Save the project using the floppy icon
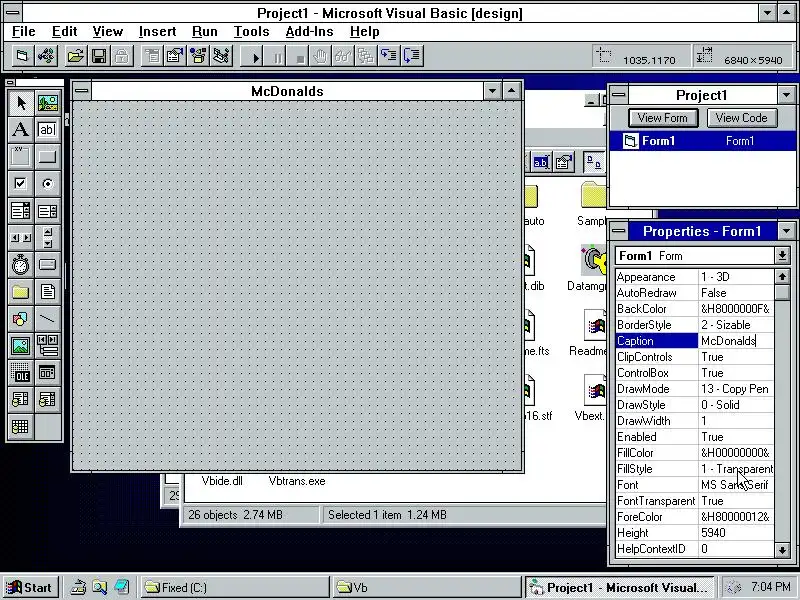This screenshot has width=800, height=600. [99, 56]
